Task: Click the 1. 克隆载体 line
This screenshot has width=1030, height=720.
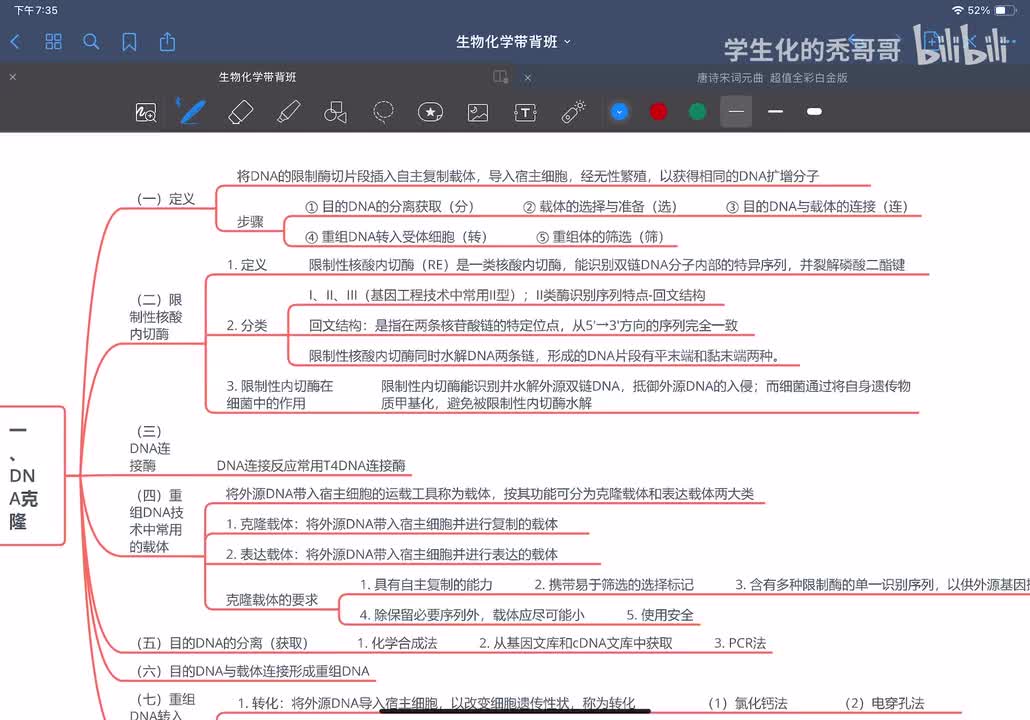Action: (x=392, y=524)
